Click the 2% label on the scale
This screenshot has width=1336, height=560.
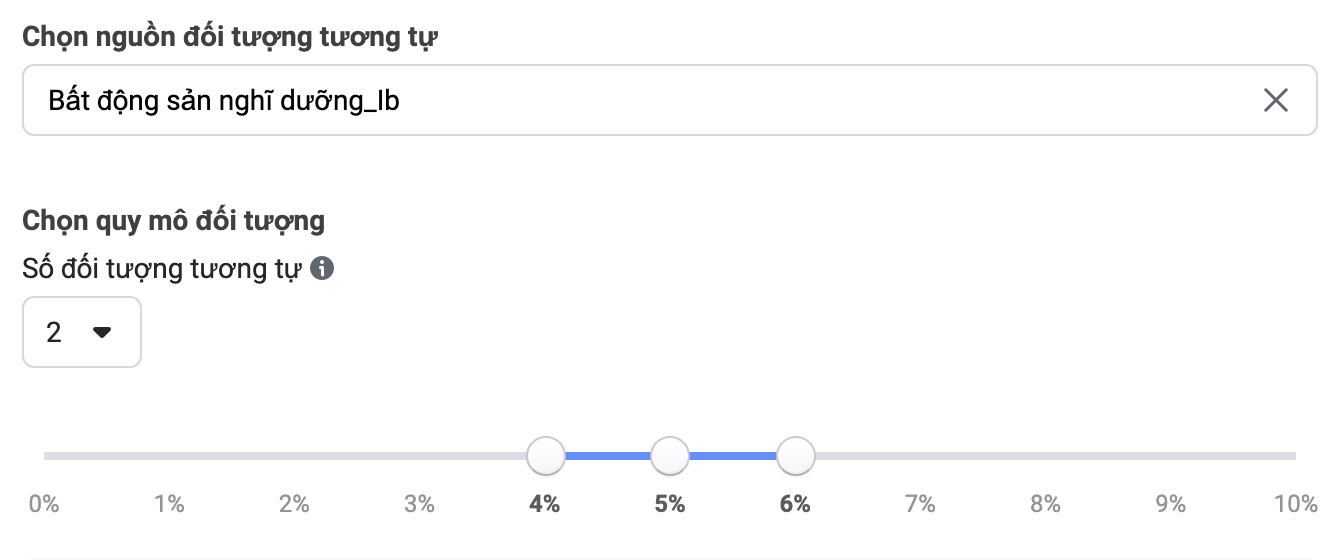pyautogui.click(x=294, y=504)
